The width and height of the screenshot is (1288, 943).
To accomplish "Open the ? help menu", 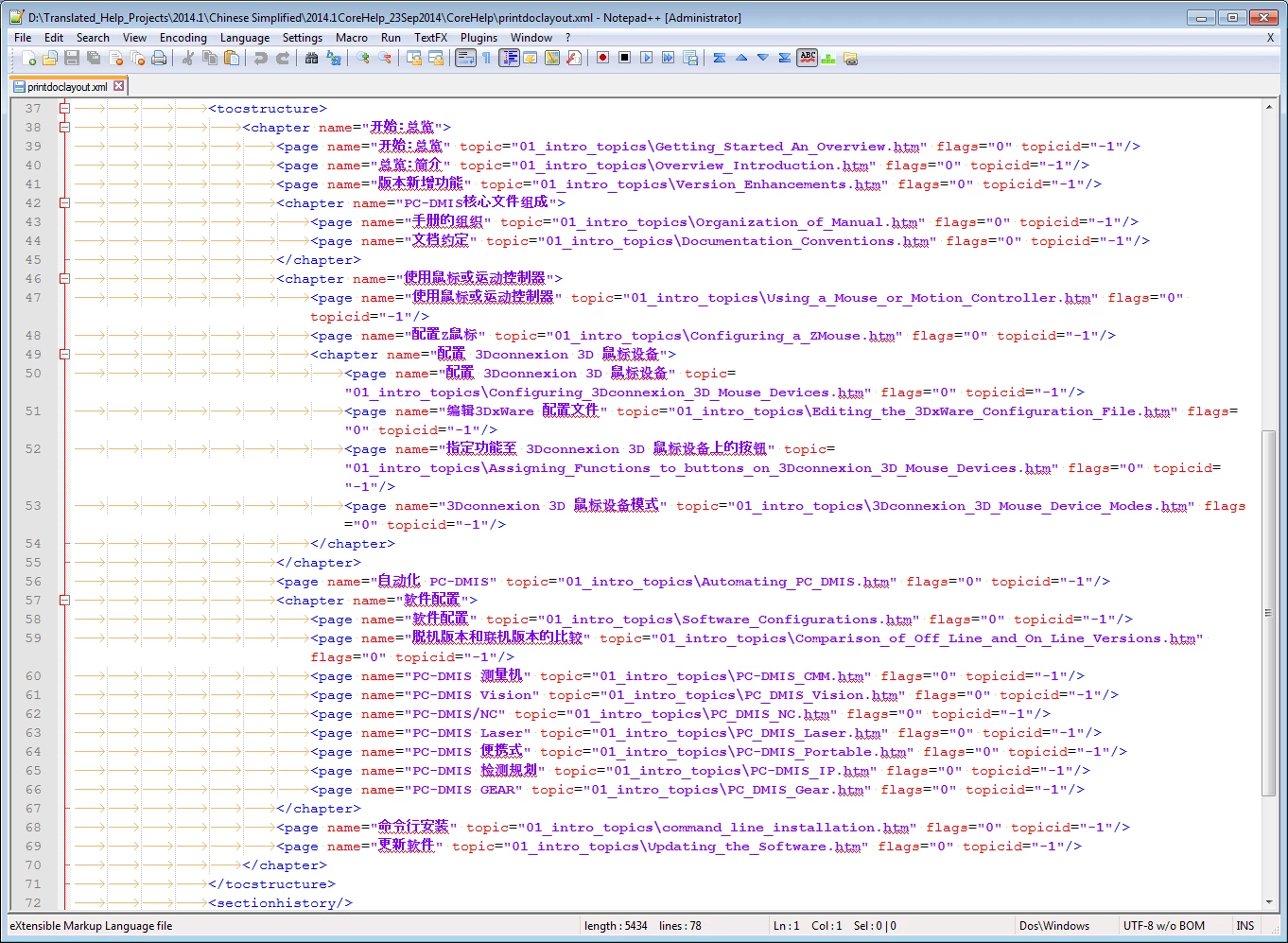I will tap(568, 38).
